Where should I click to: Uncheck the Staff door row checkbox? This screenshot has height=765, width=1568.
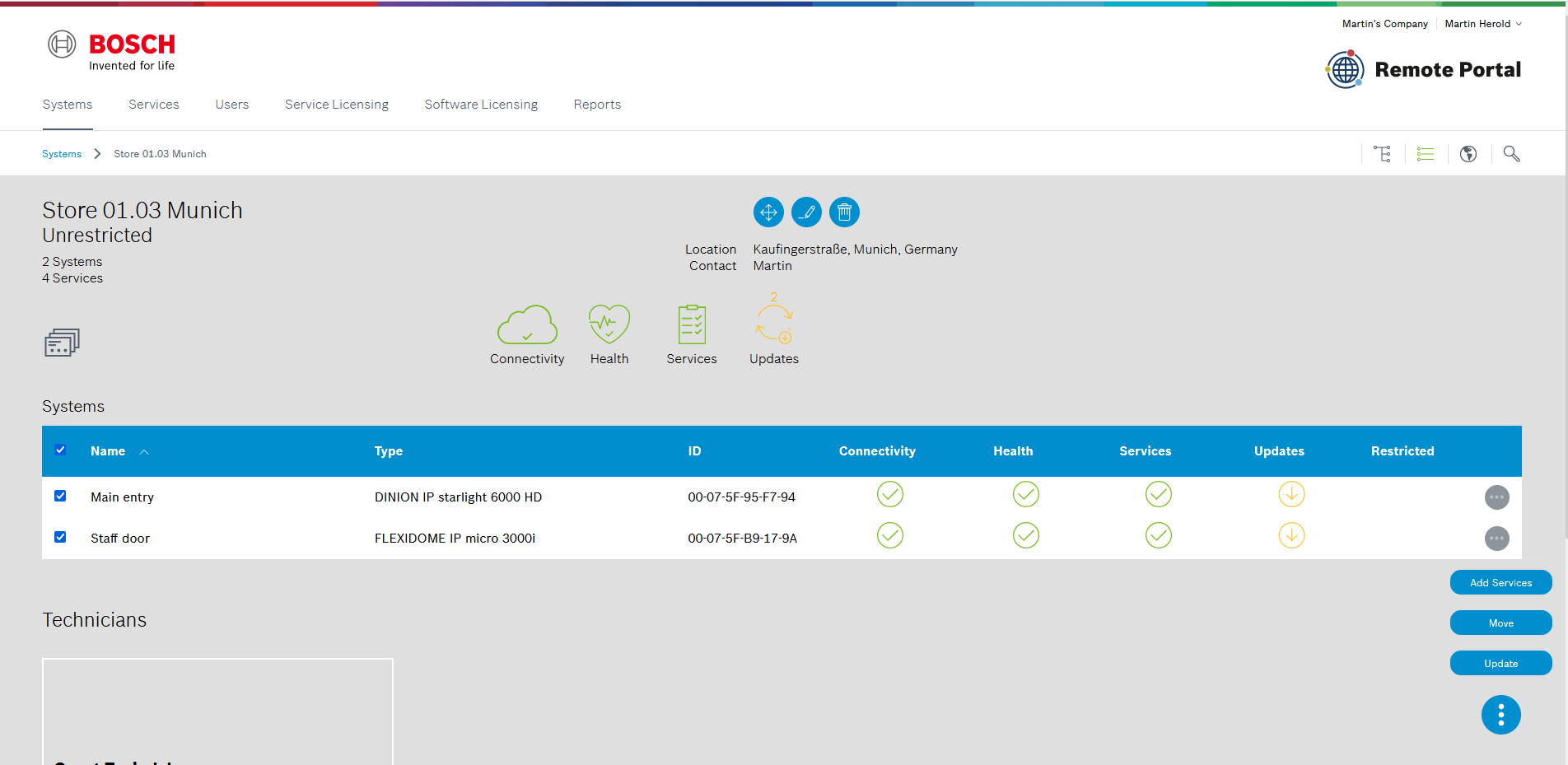coord(60,537)
